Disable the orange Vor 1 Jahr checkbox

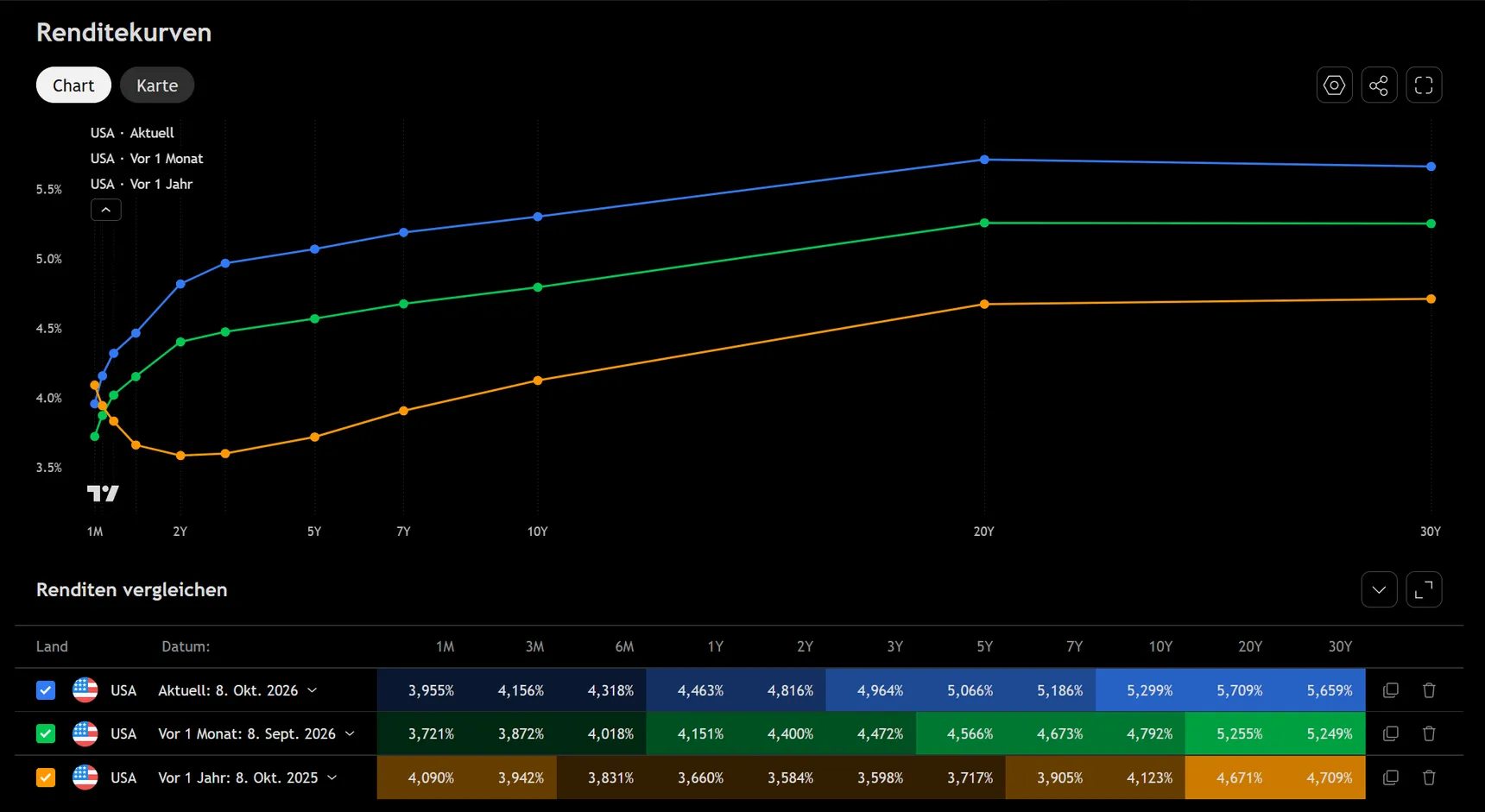[46, 777]
